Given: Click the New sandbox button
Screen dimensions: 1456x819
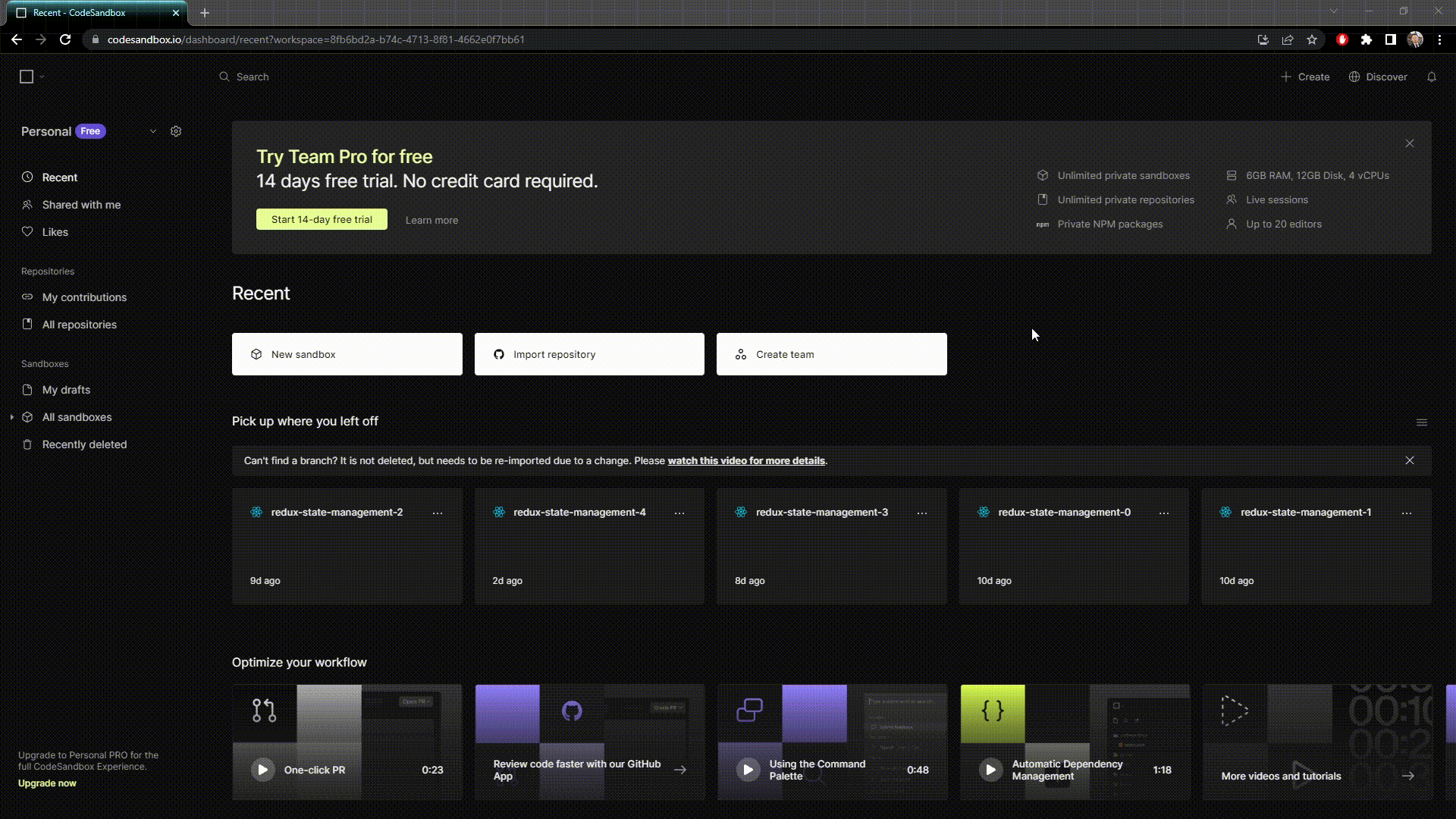Looking at the screenshot, I should pyautogui.click(x=347, y=354).
